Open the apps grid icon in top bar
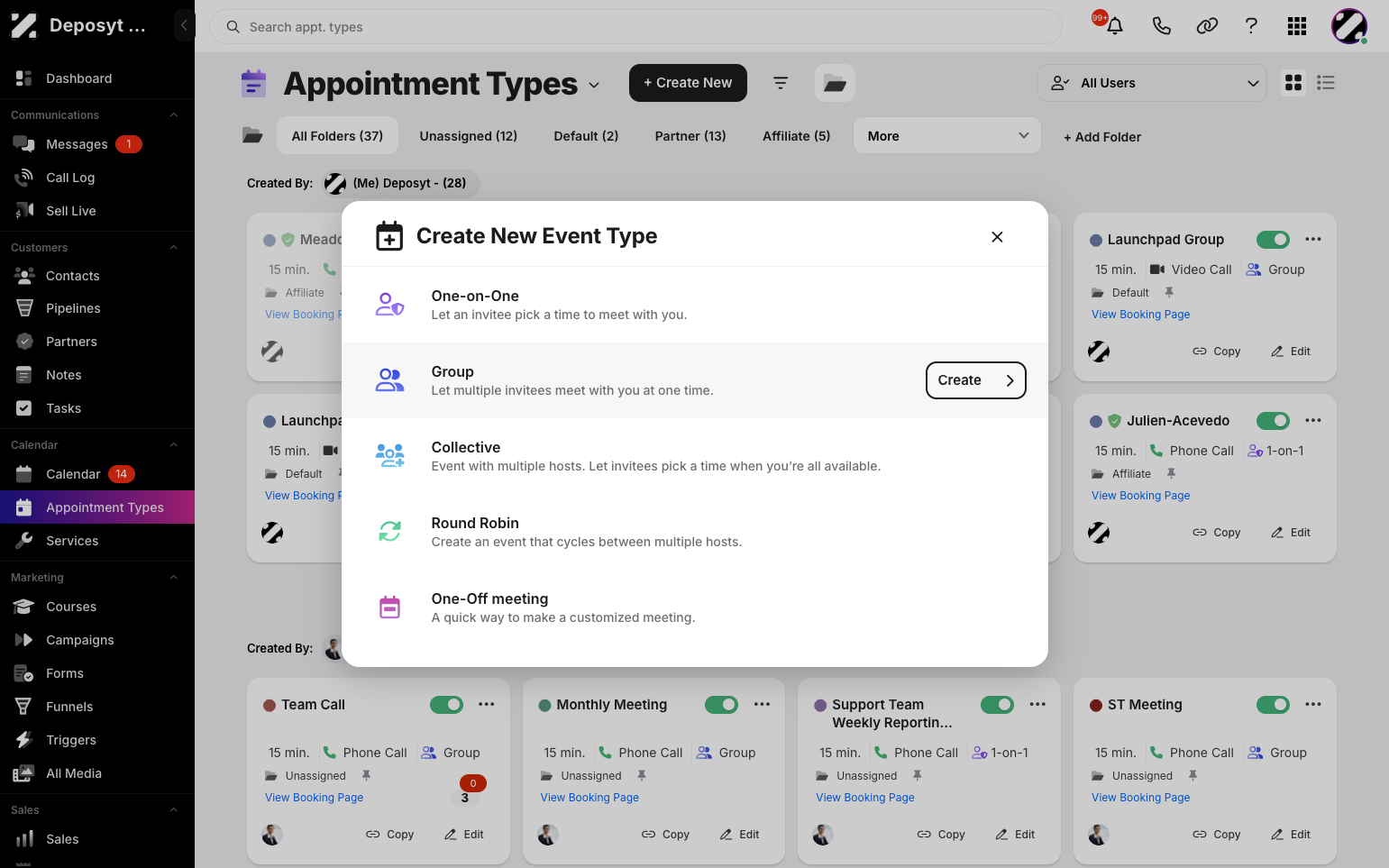Viewport: 1389px width, 868px height. [1297, 26]
